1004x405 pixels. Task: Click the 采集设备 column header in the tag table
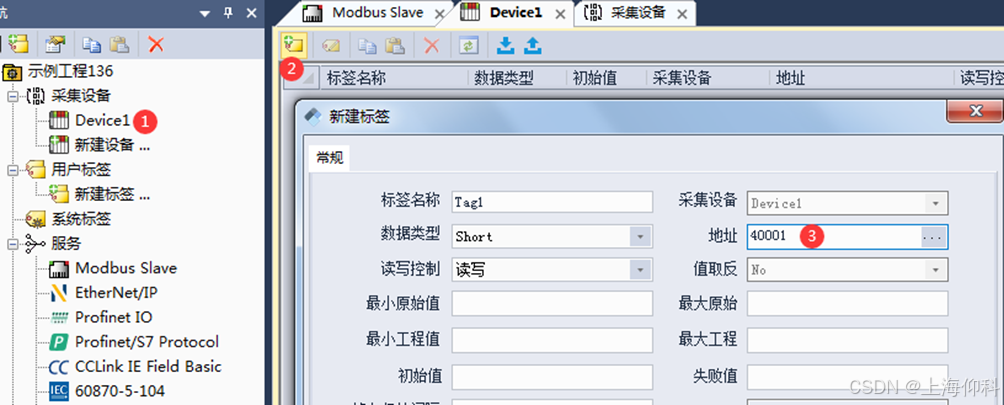tap(707, 78)
